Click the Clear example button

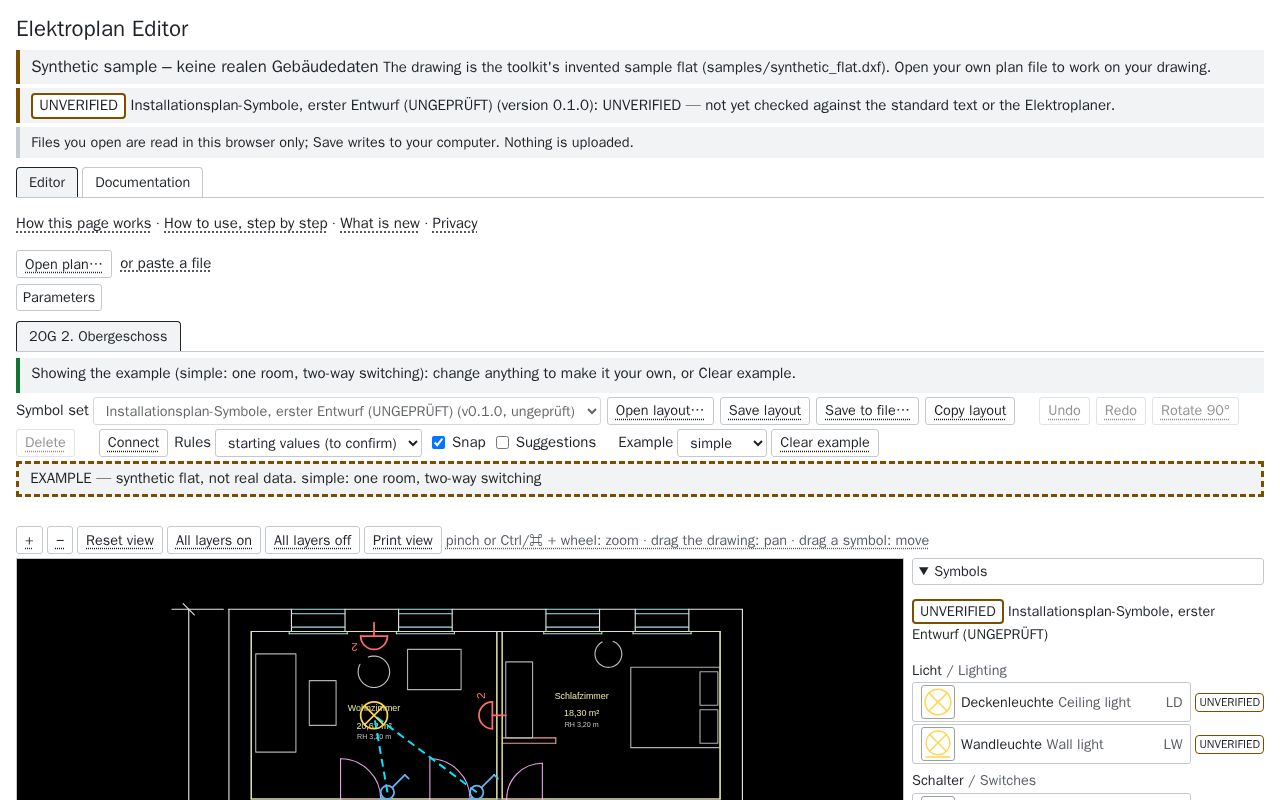825,443
